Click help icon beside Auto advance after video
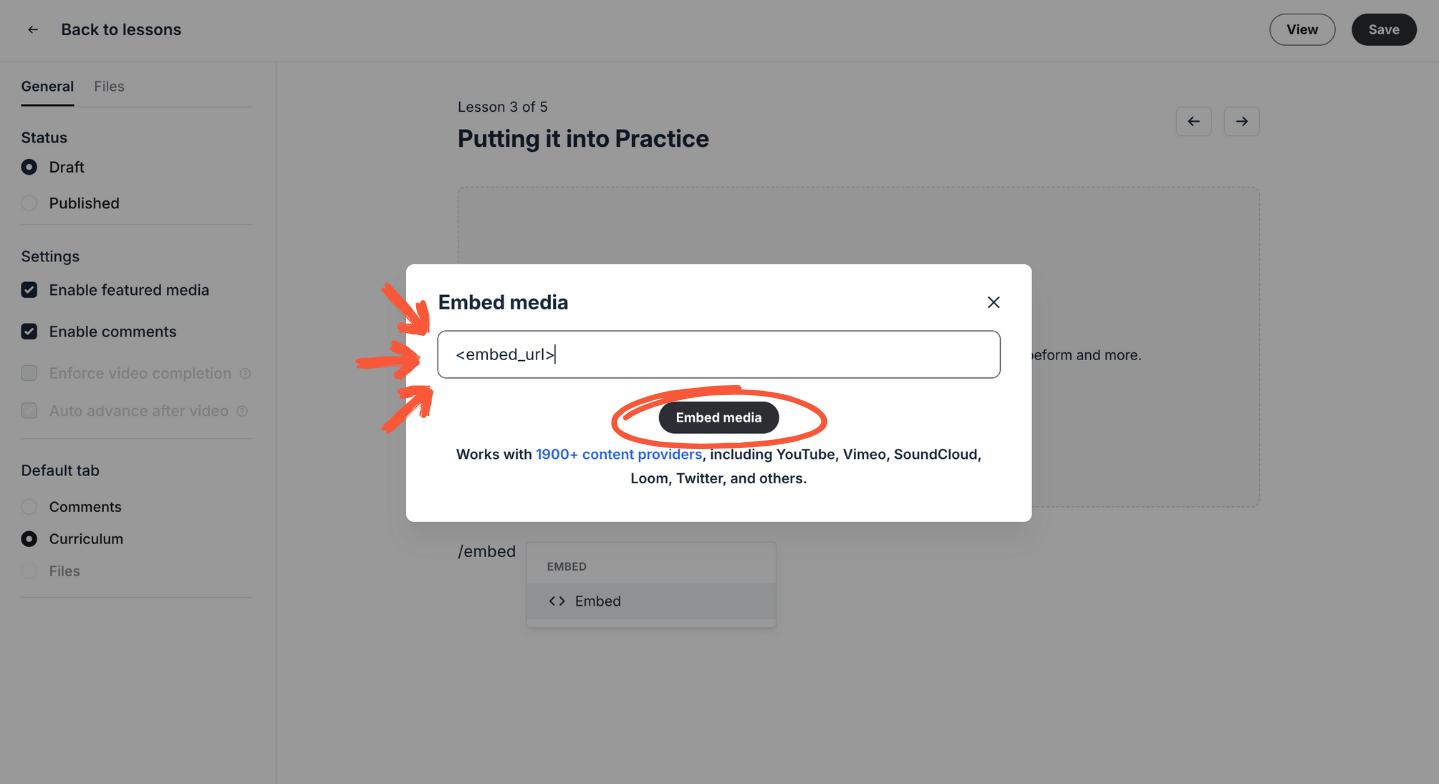1440x784 pixels. coord(242,411)
